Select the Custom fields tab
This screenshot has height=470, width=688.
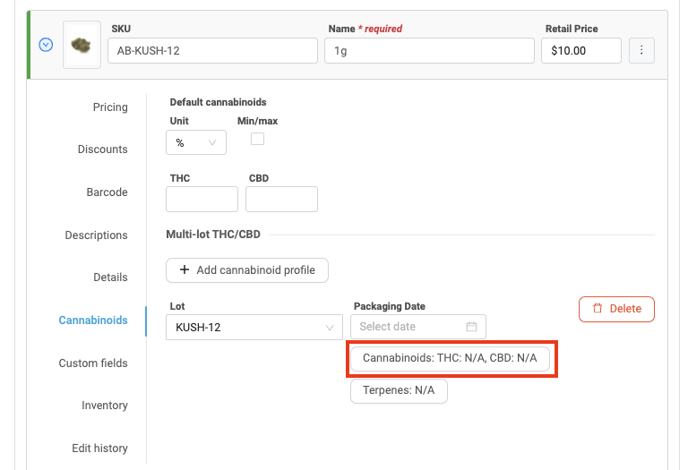click(x=93, y=363)
